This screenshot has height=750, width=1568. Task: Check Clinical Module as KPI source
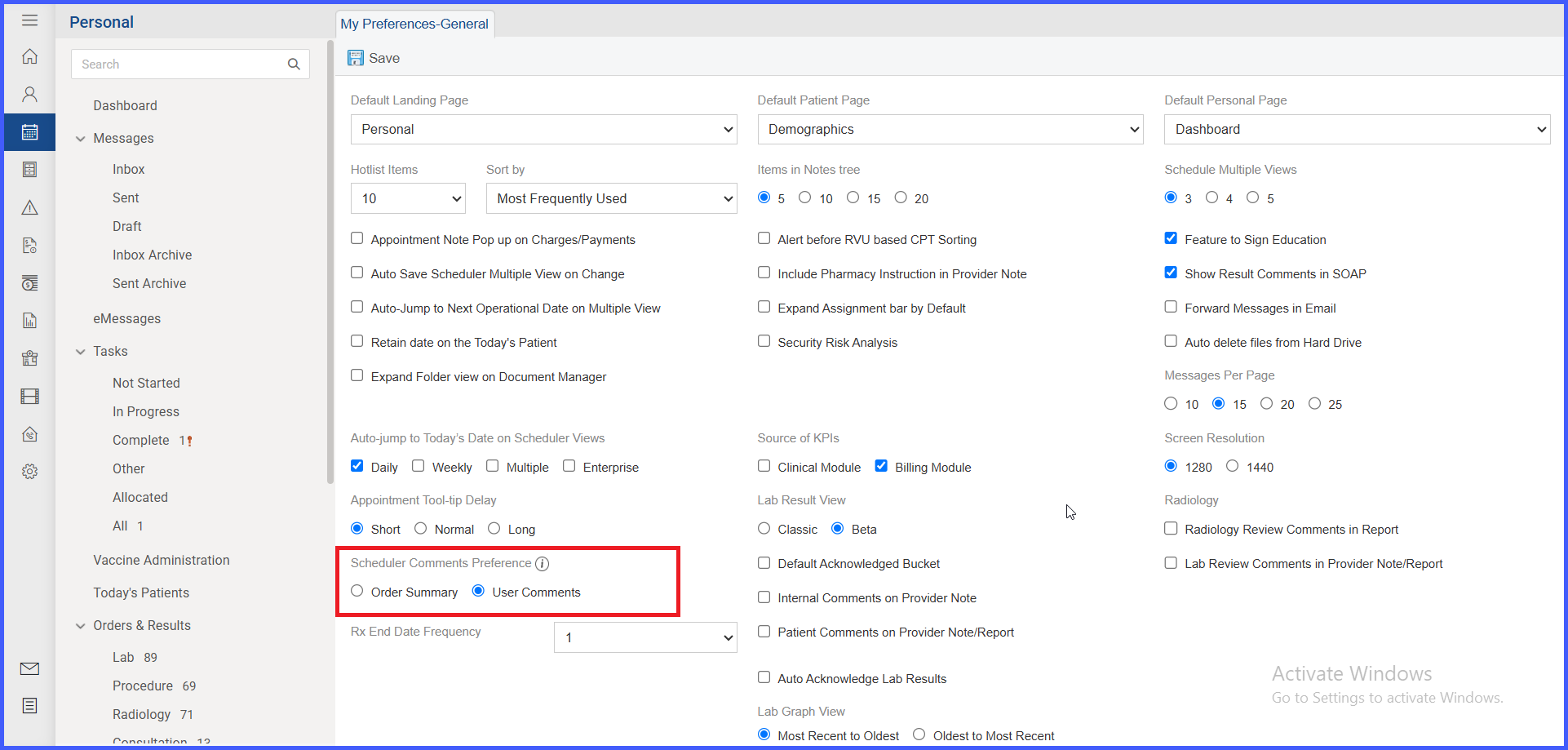click(x=764, y=466)
